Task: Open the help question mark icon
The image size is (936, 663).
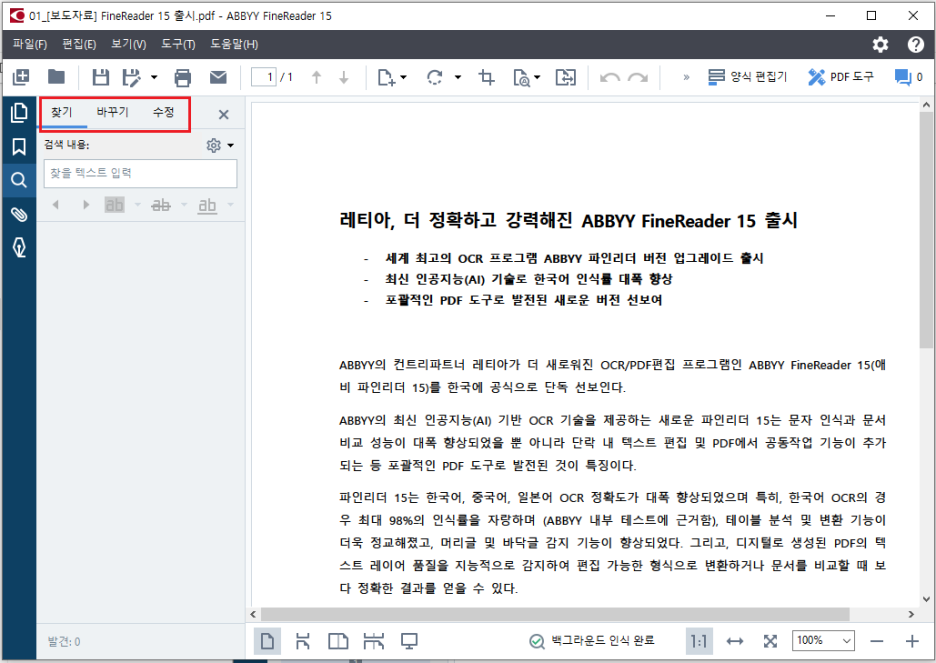Action: click(916, 45)
